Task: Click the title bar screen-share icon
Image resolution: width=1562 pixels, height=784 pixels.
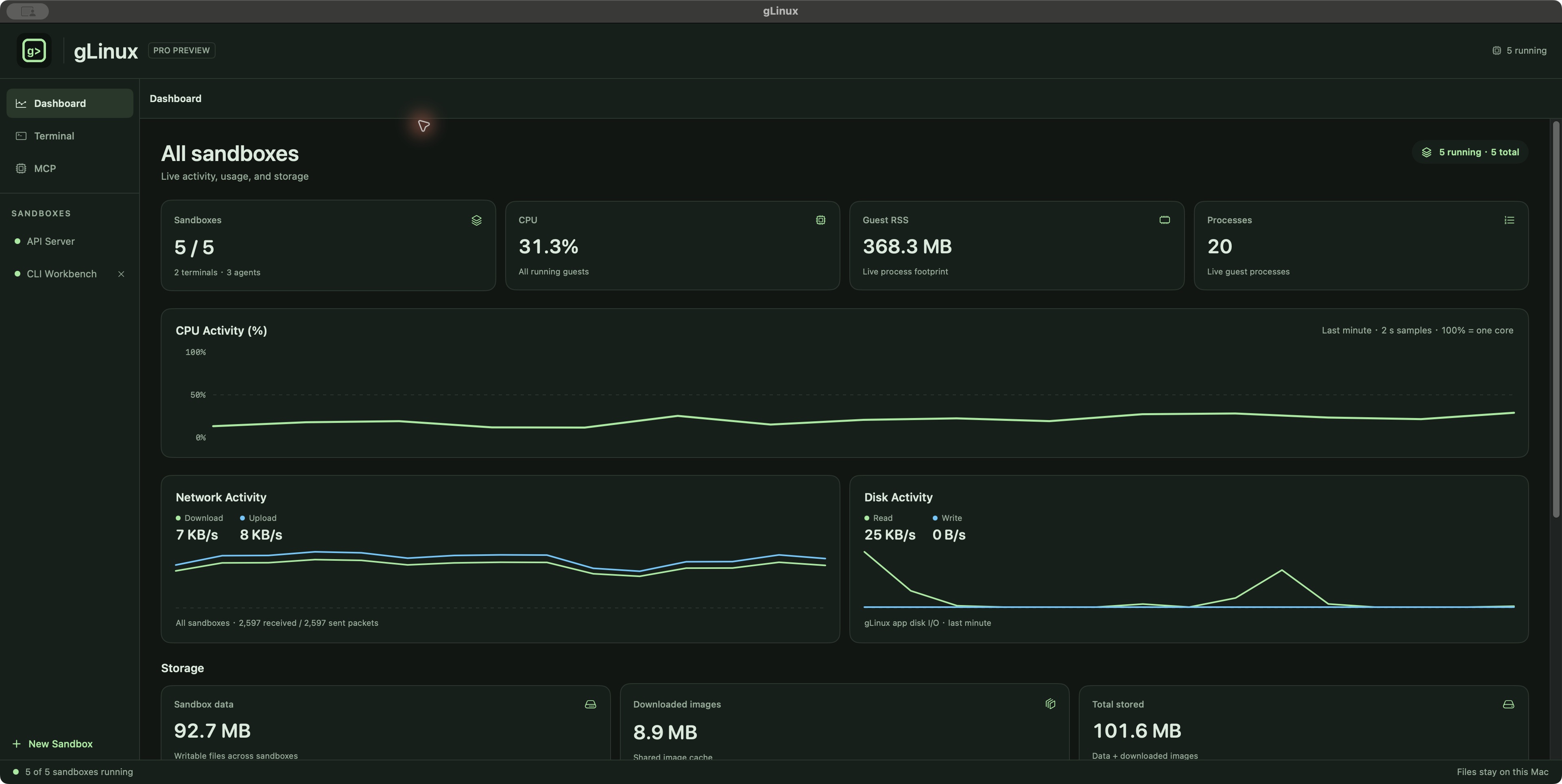Action: 28,11
